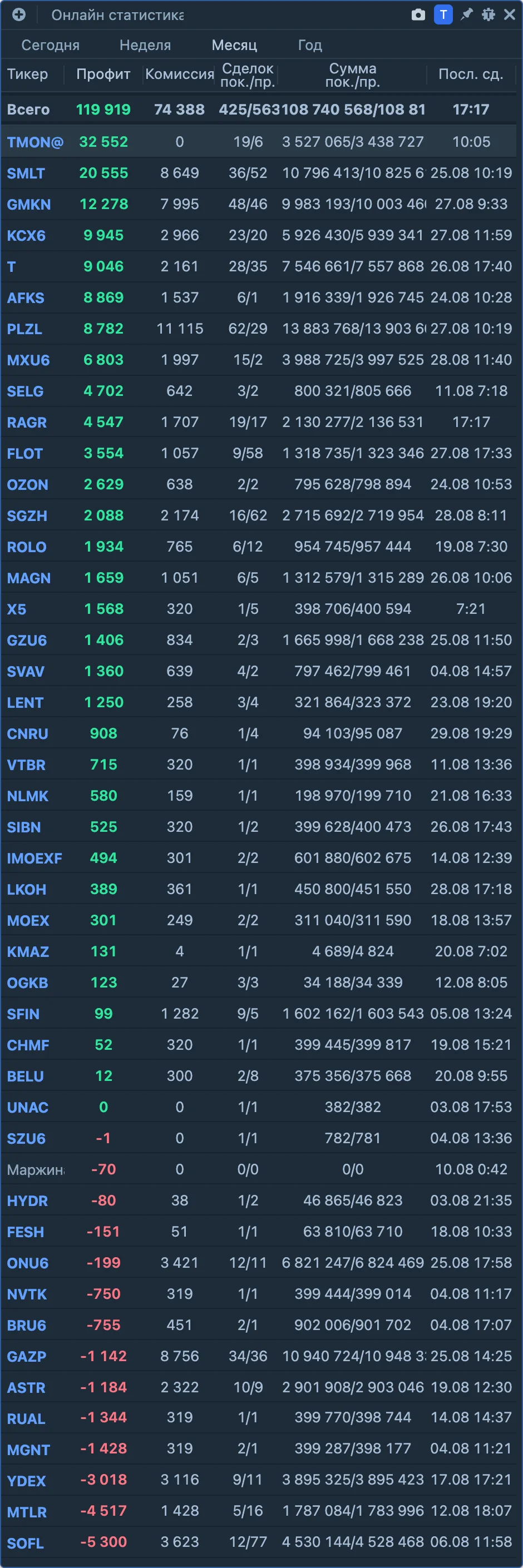523x1568 pixels.
Task: Click the CHMF ticker
Action: point(28,1046)
